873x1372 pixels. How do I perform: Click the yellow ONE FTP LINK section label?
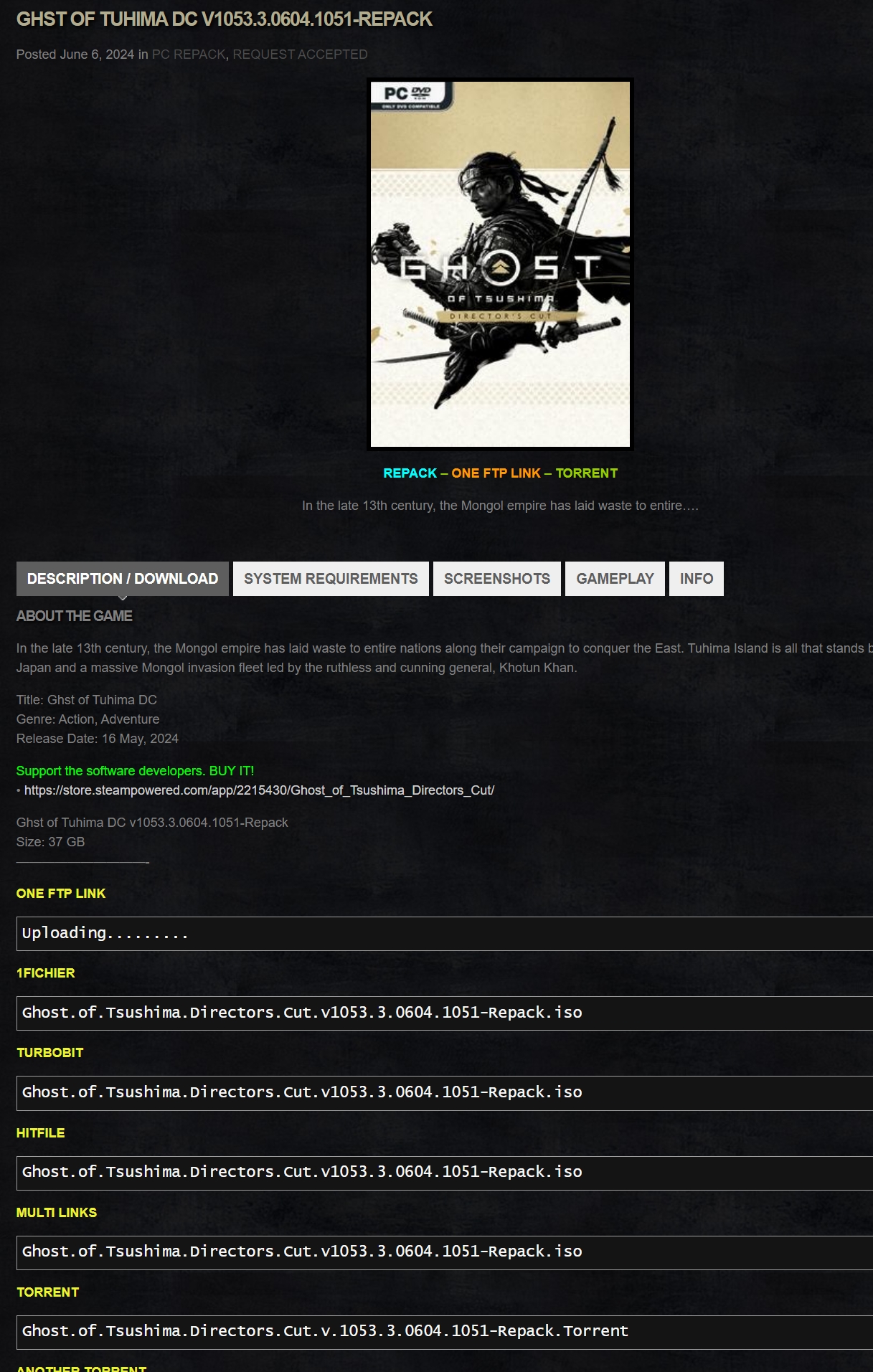click(61, 894)
